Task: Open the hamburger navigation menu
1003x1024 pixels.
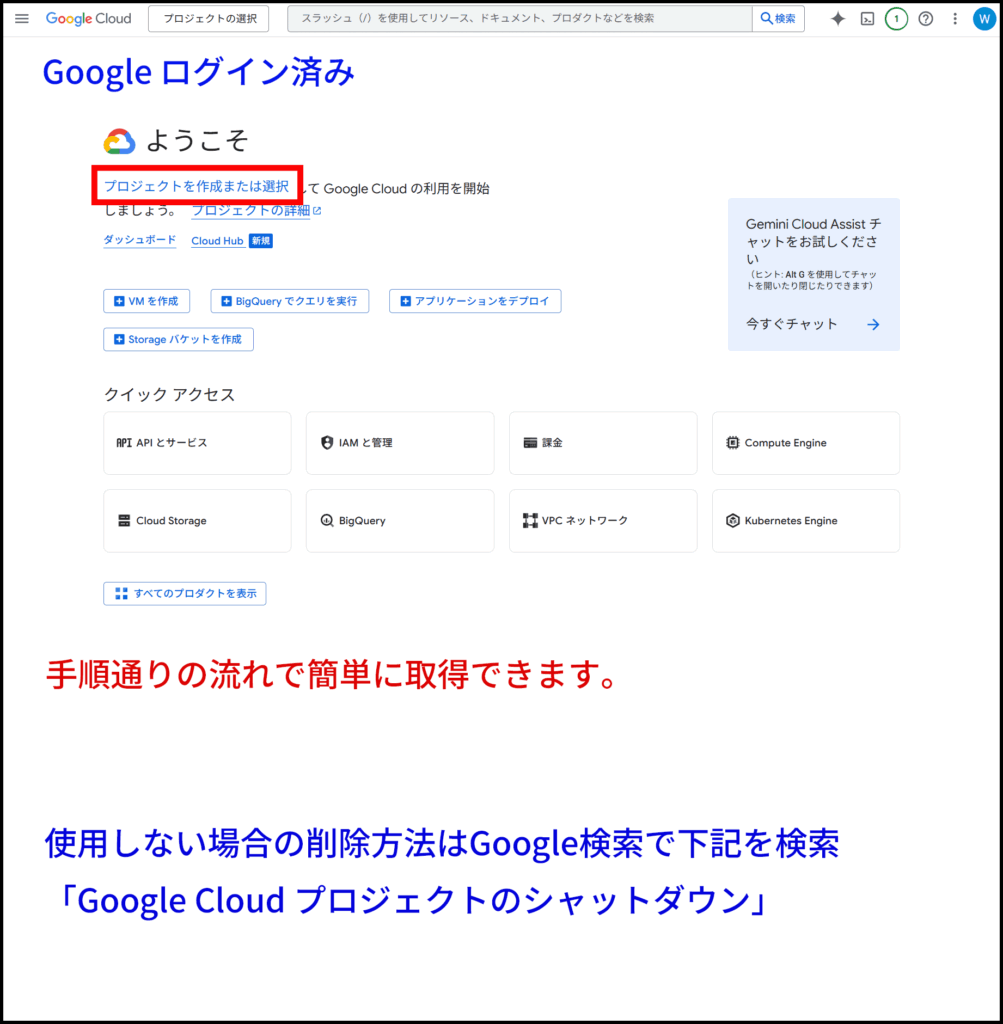Action: 22,18
